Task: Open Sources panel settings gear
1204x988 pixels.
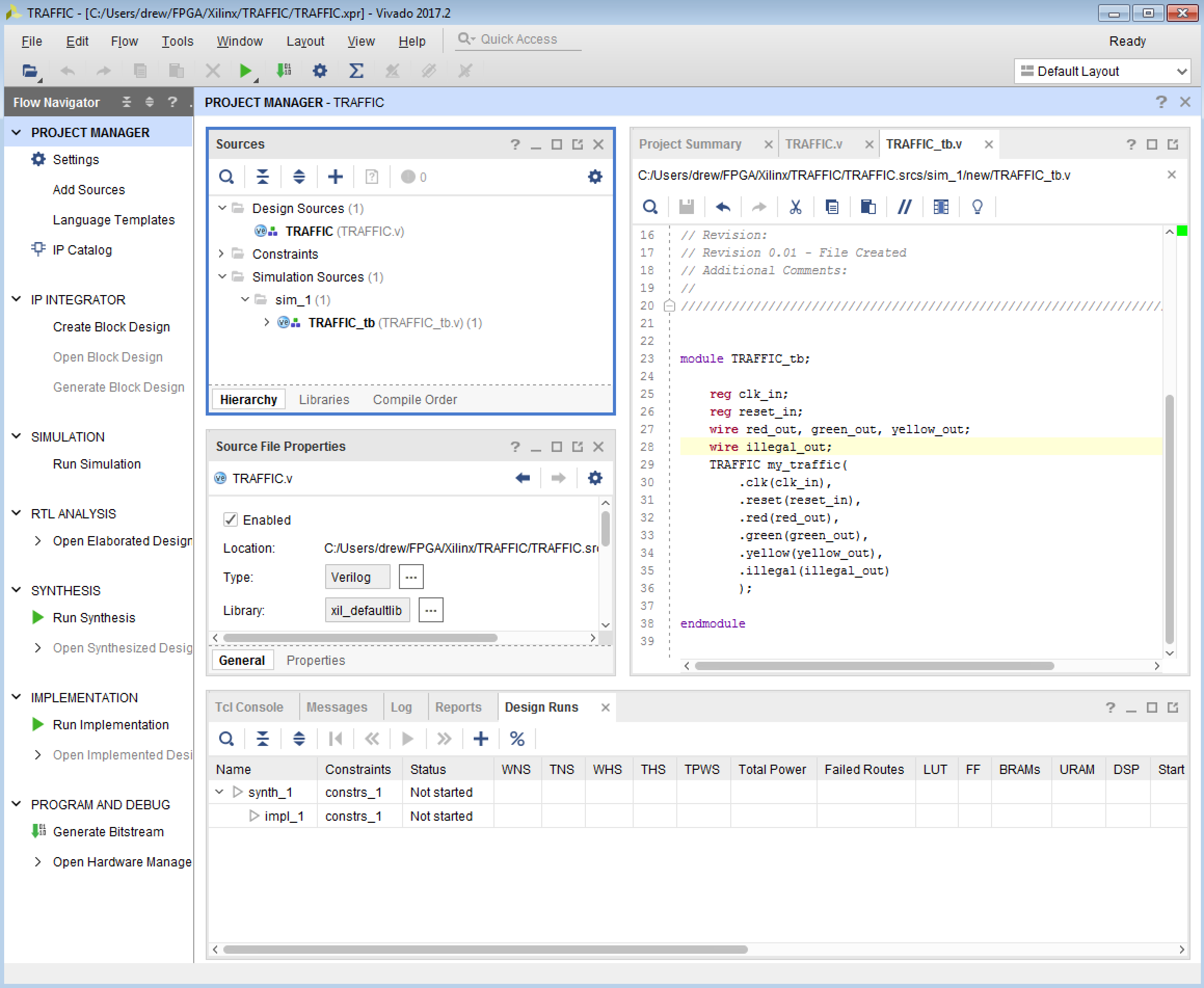Action: point(595,177)
